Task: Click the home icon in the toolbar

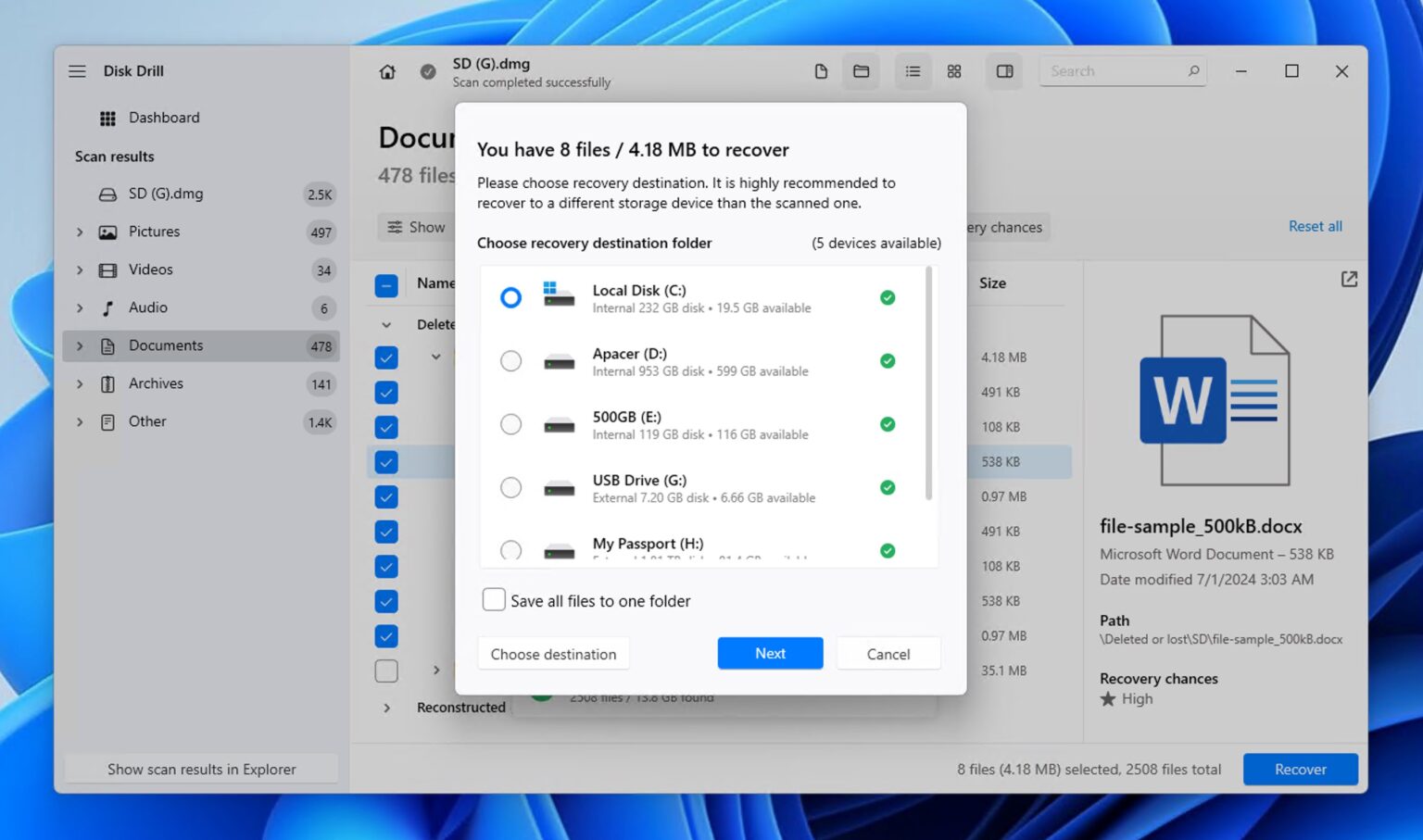Action: [386, 70]
